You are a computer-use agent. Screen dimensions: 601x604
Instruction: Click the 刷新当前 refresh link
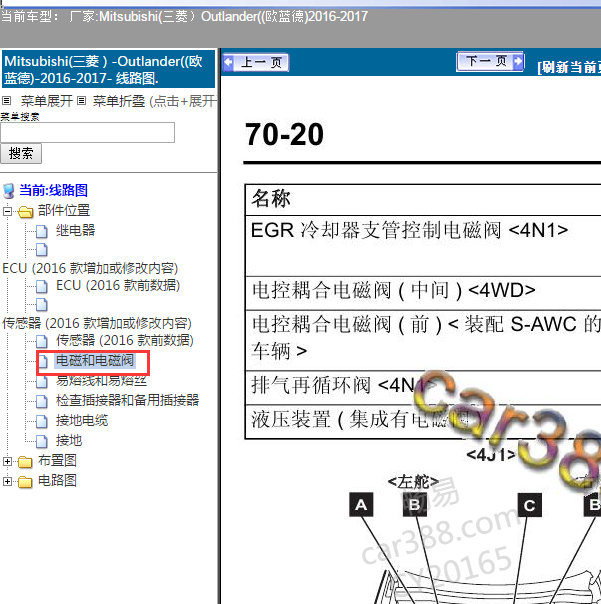(569, 67)
